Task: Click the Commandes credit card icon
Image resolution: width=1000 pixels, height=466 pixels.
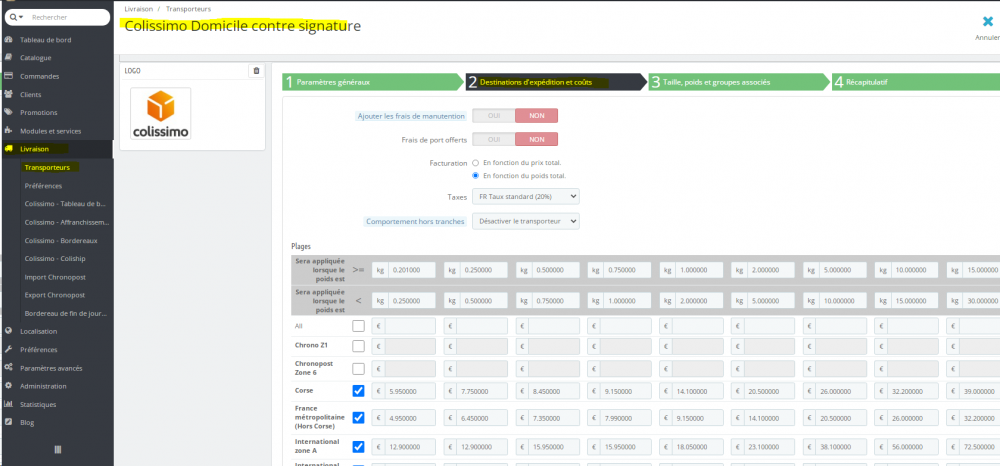Action: pos(8,76)
